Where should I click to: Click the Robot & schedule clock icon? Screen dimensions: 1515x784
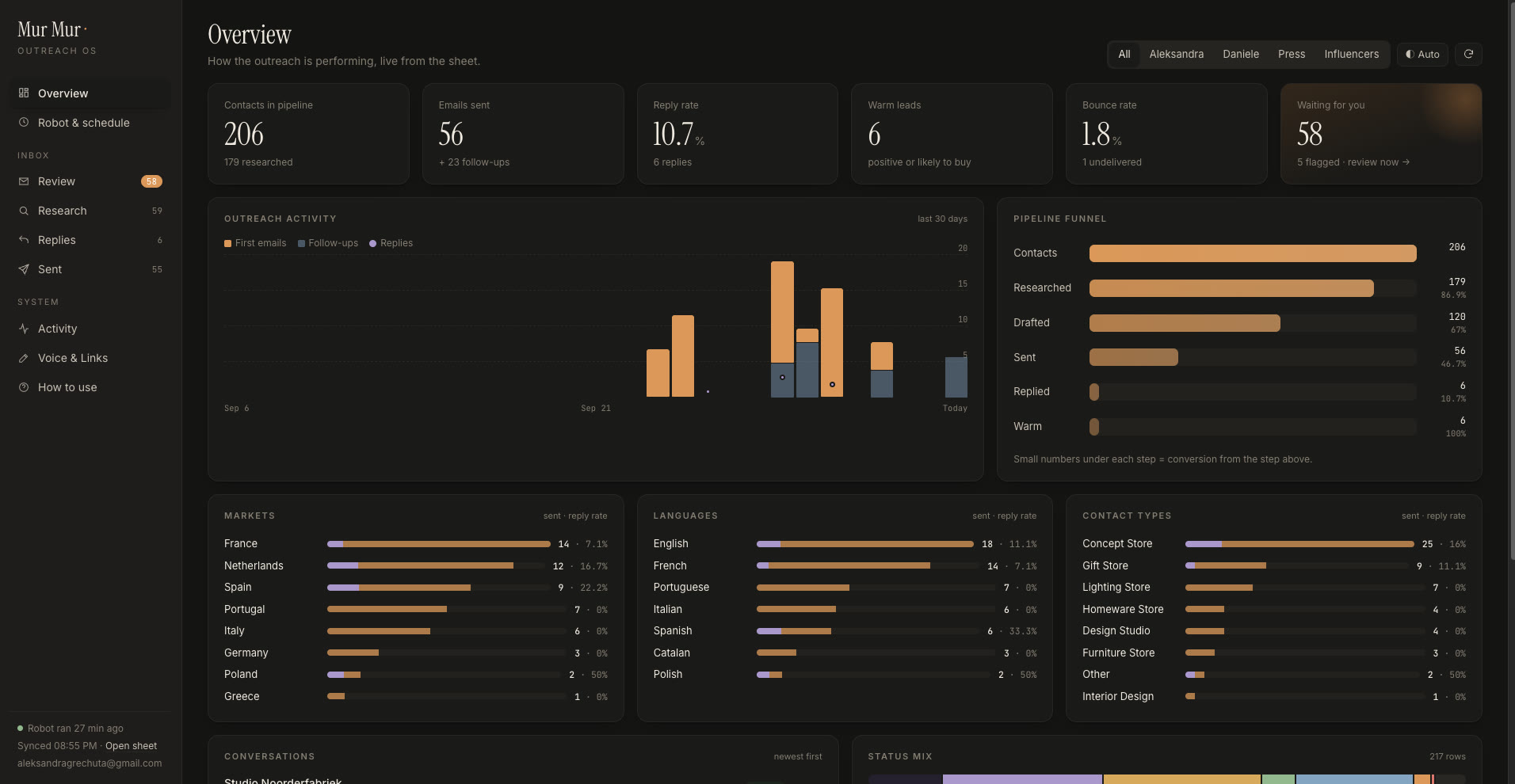coord(24,122)
